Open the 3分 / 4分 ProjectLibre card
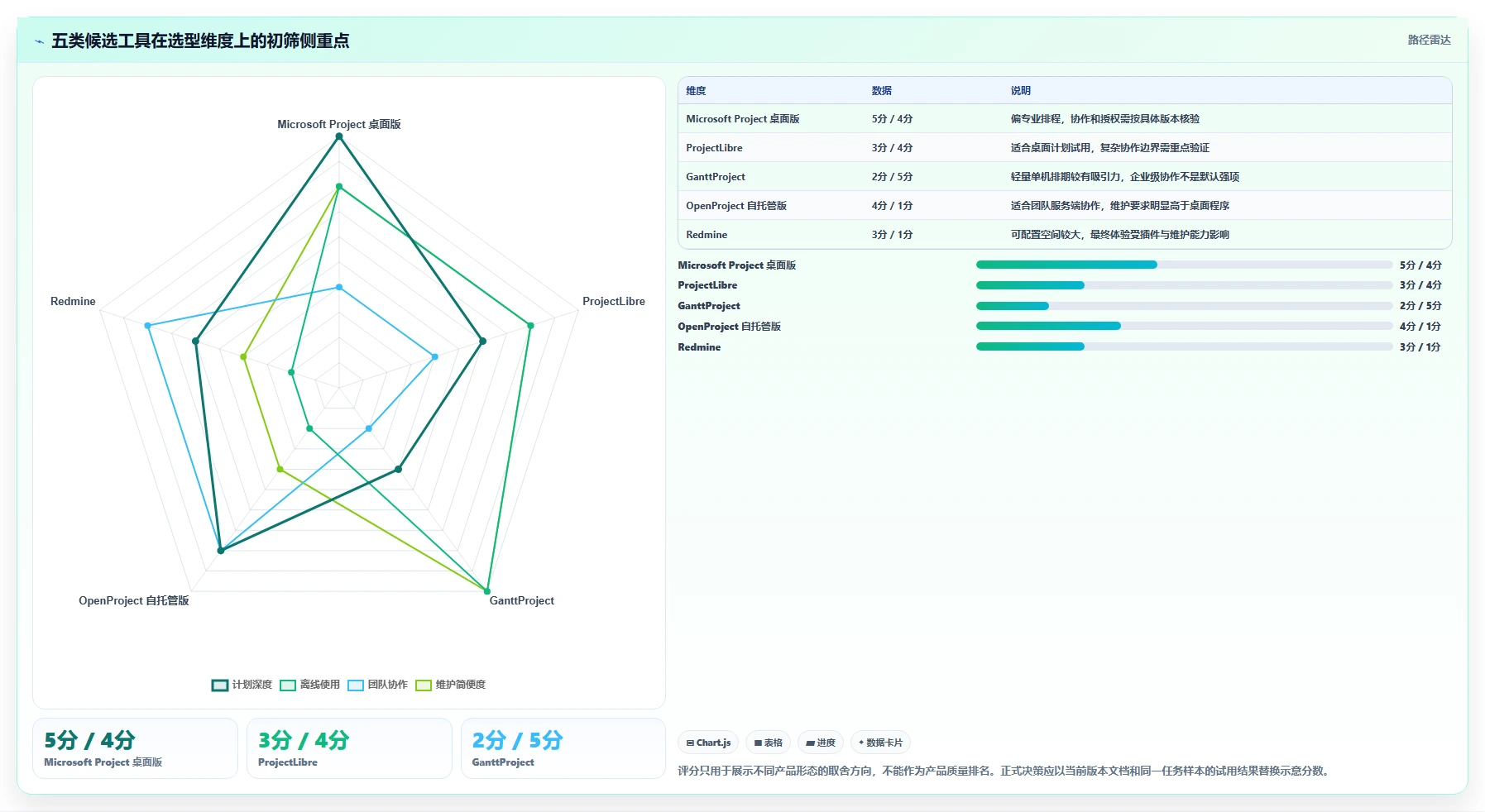The width and height of the screenshot is (1485, 812). point(349,748)
